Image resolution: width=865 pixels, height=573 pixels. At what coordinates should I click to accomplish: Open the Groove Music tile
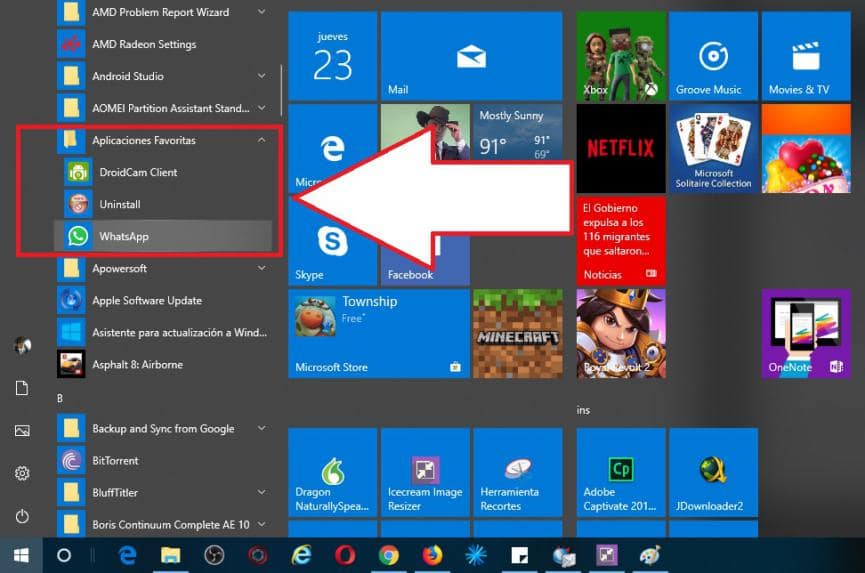pos(713,56)
